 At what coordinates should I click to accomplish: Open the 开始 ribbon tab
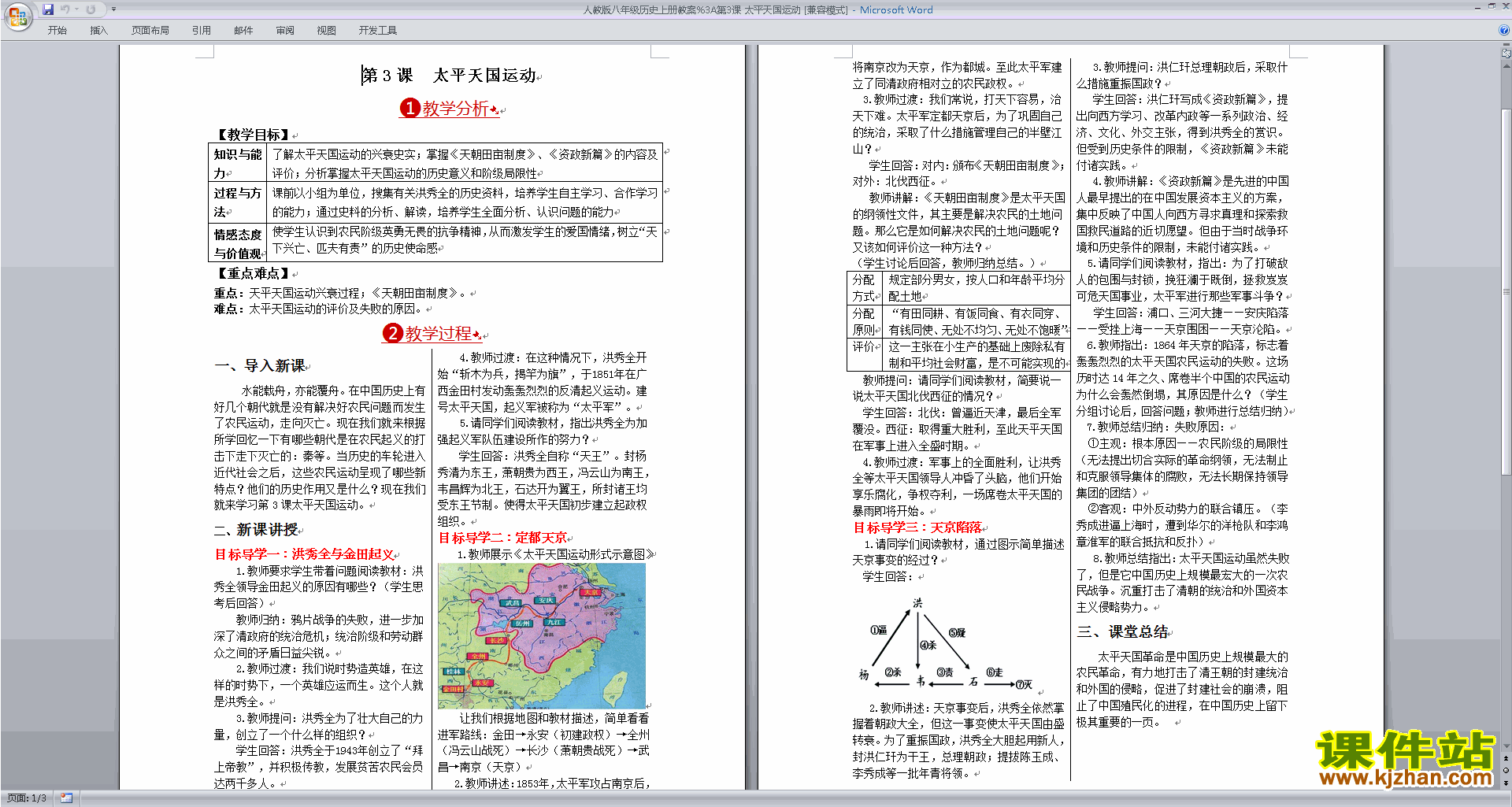[57, 31]
